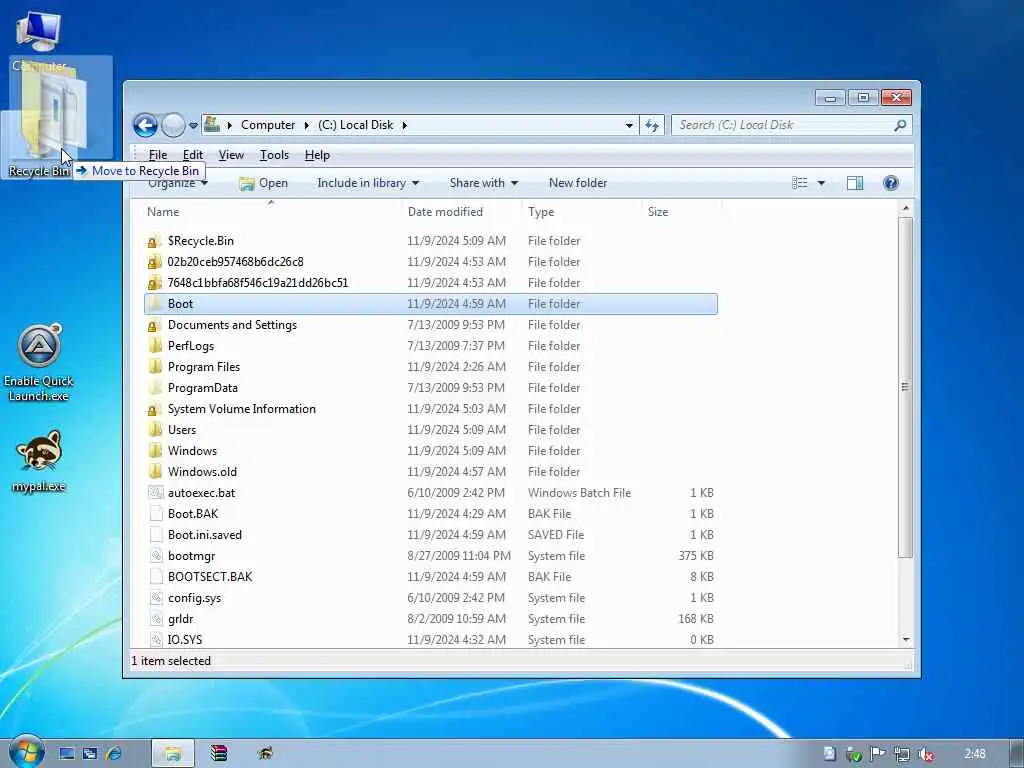This screenshot has height=768, width=1024.
Task: Select the Documents and Settings folder icon
Action: [x=155, y=325]
